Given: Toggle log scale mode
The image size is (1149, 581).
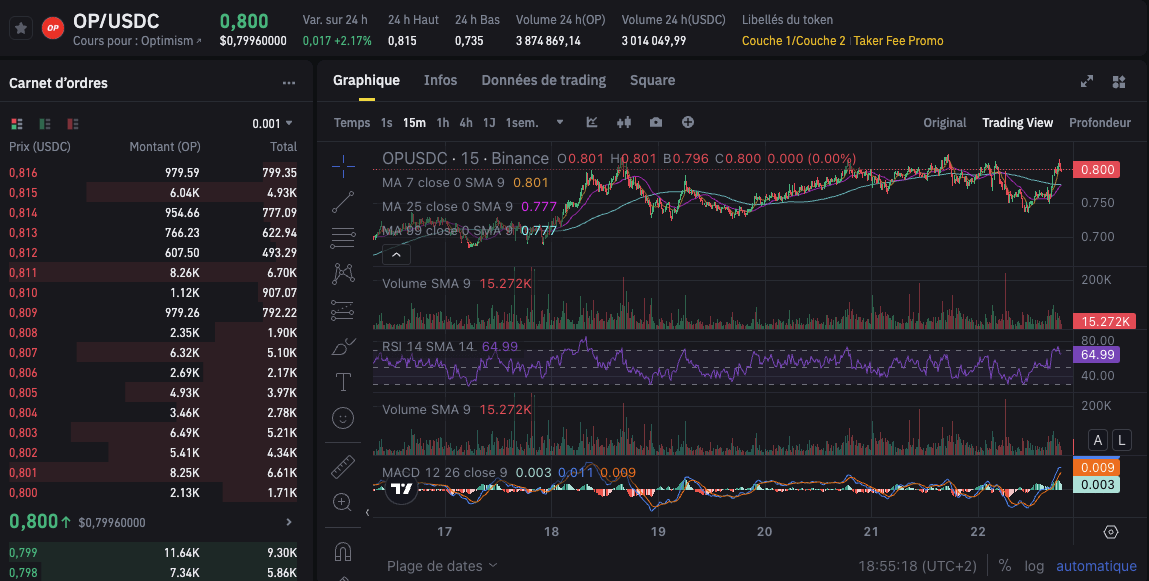Looking at the screenshot, I should click(x=1034, y=566).
